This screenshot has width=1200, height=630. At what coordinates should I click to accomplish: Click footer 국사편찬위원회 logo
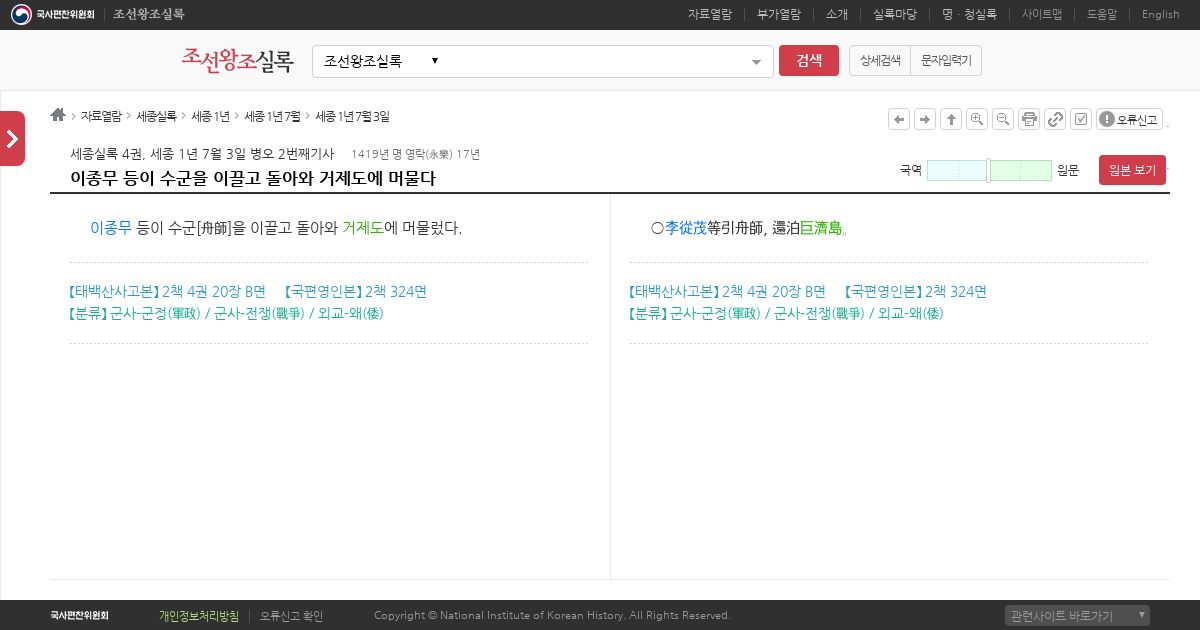pos(79,616)
